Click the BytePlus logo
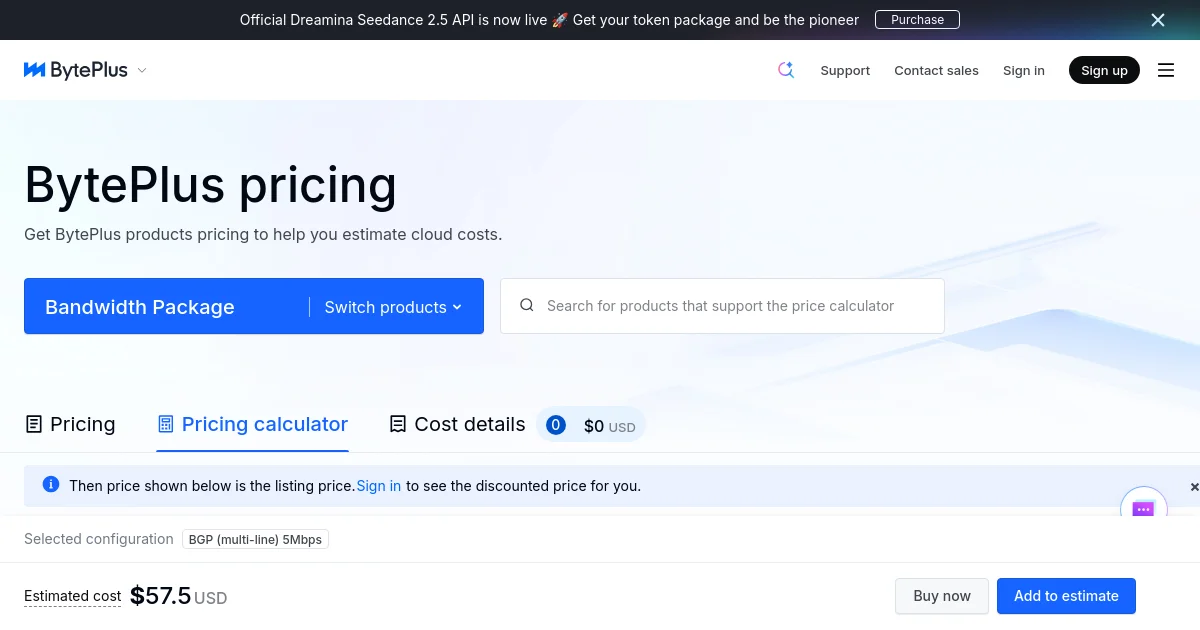1200x630 pixels. pyautogui.click(x=76, y=70)
